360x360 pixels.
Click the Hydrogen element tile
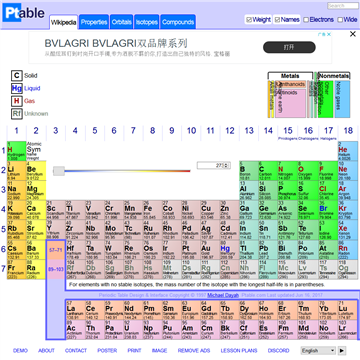(17, 151)
